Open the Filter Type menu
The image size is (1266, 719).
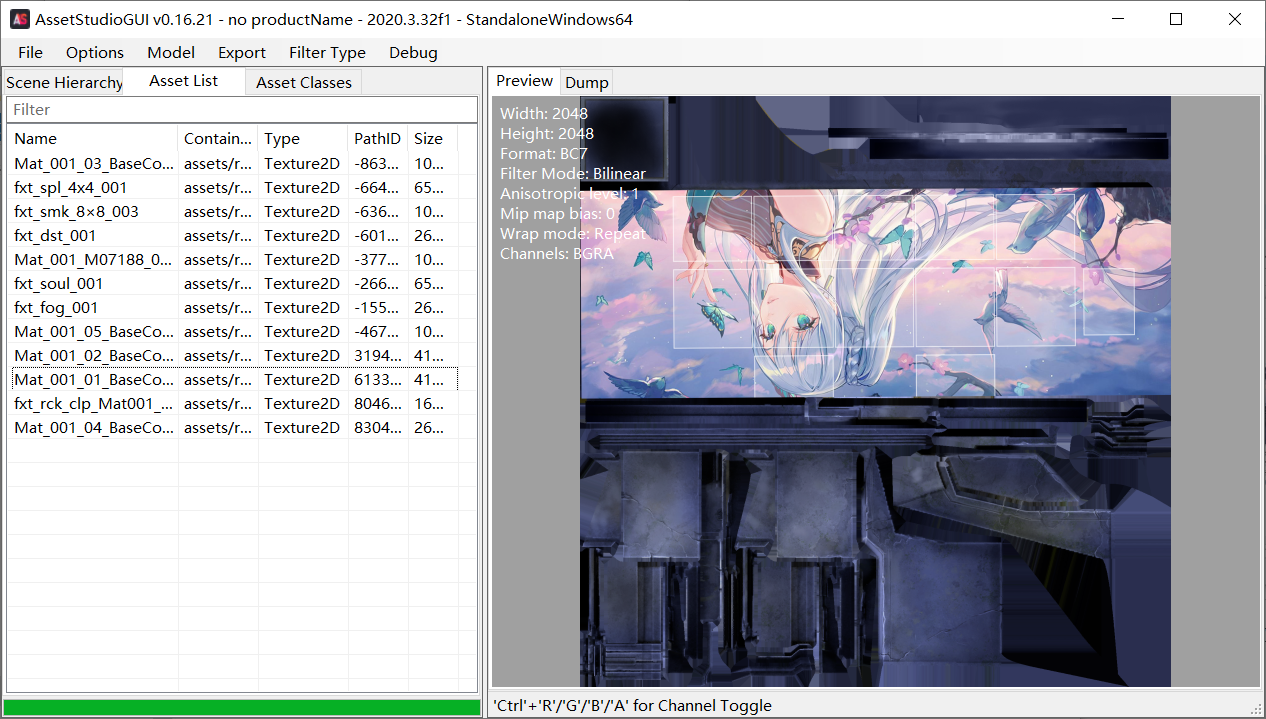pos(327,52)
